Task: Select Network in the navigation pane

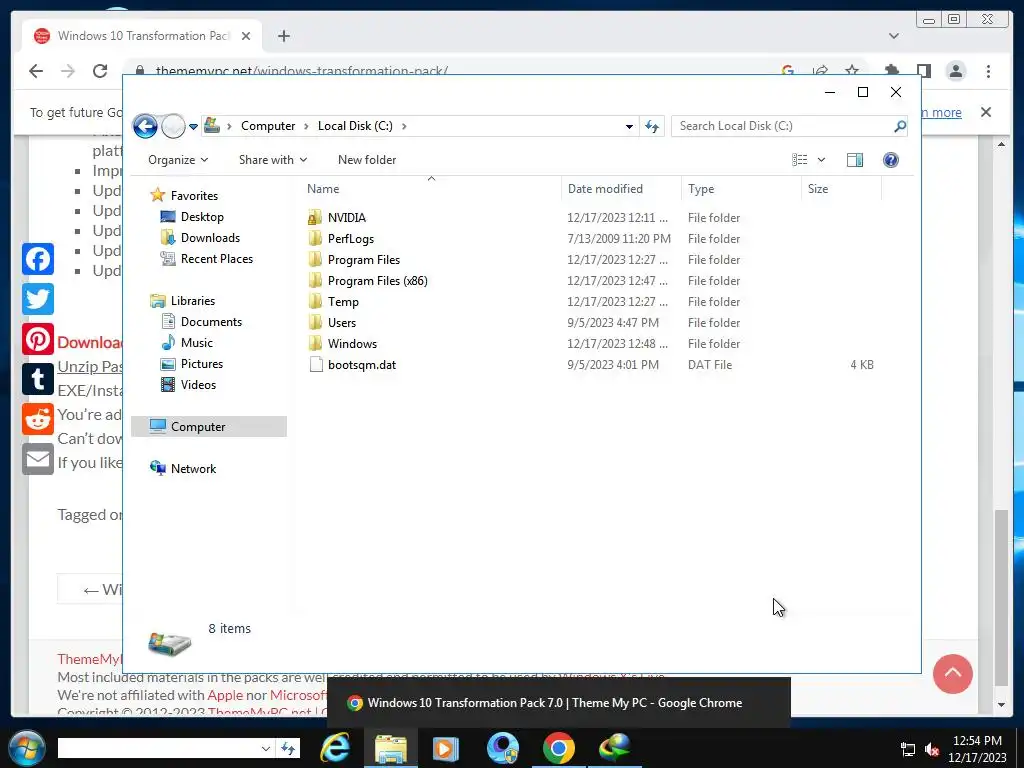Action: click(193, 469)
